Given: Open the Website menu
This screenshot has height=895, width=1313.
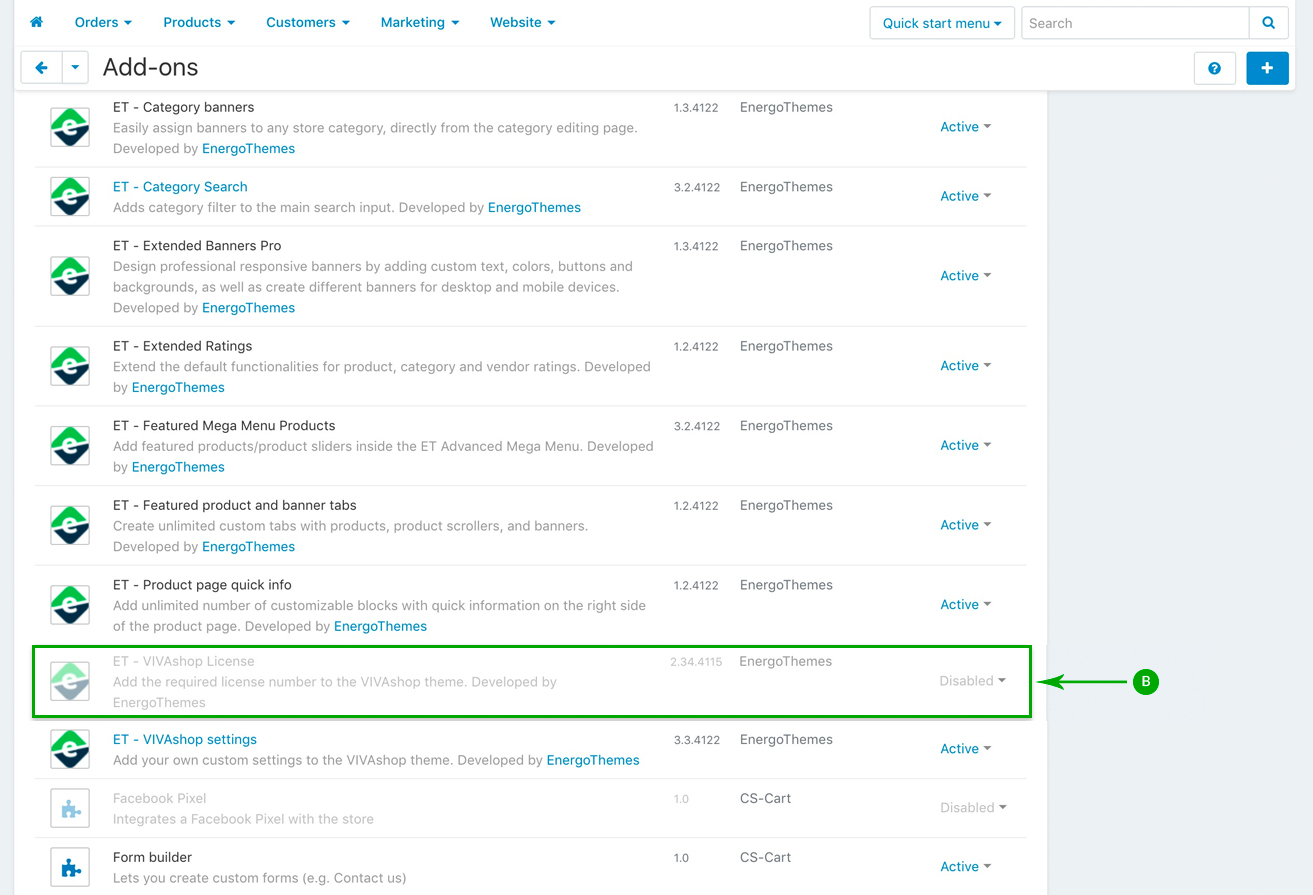Looking at the screenshot, I should pyautogui.click(x=523, y=22).
